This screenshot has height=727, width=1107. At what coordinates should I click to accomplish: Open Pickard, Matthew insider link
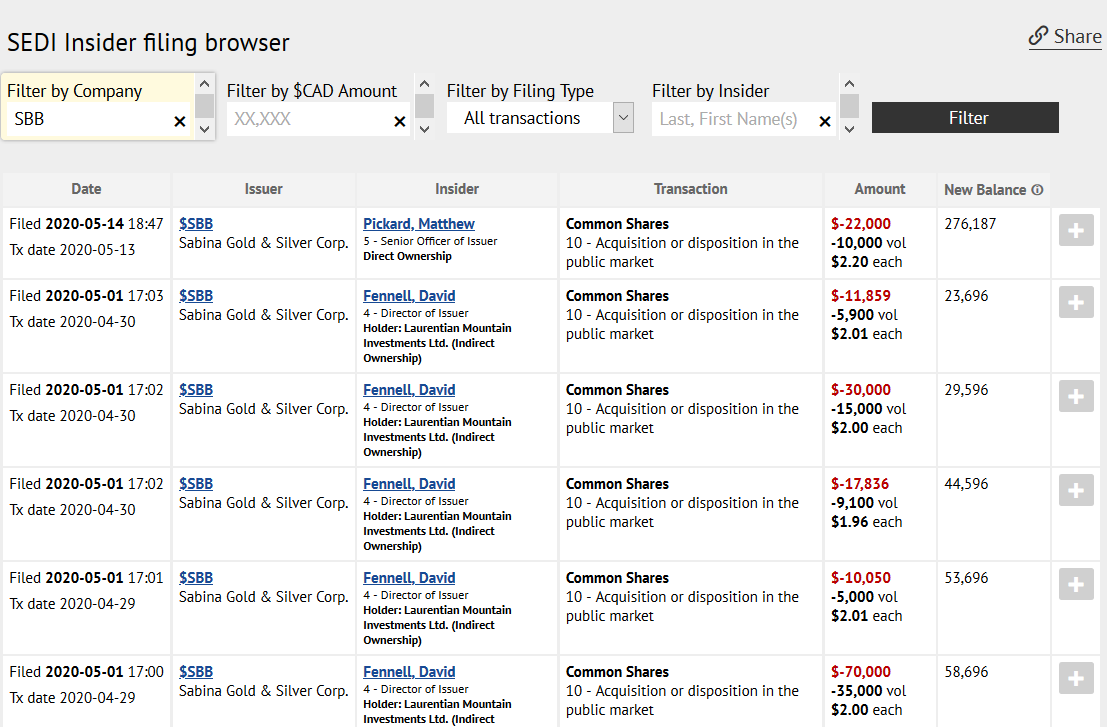click(418, 224)
